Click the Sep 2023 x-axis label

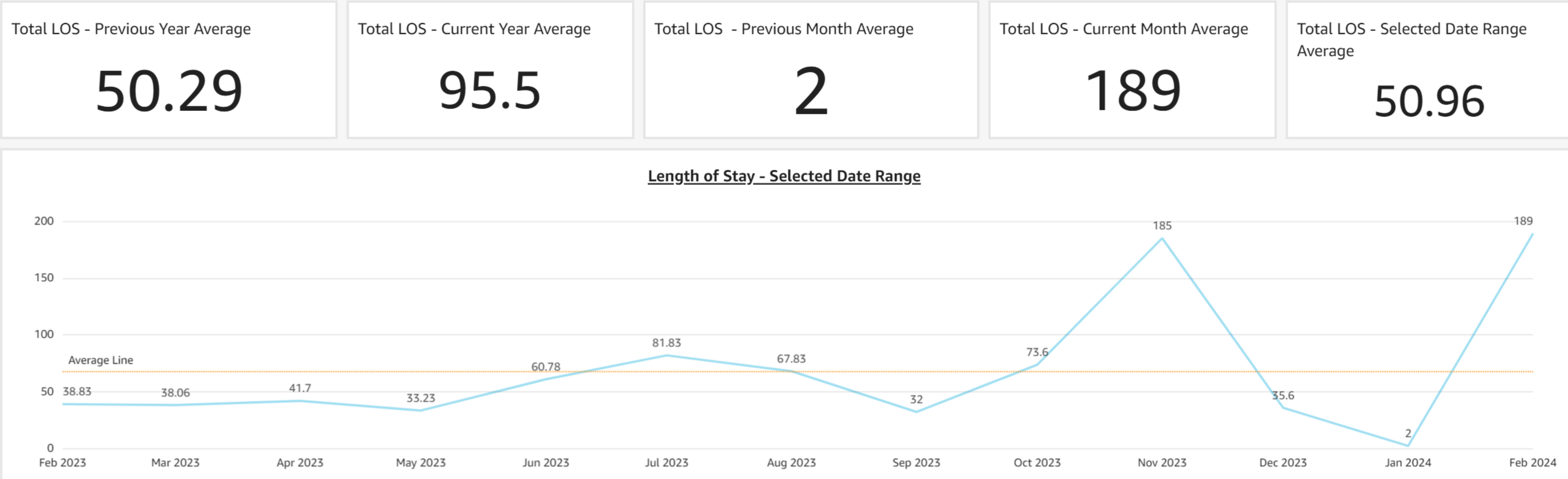tap(915, 462)
